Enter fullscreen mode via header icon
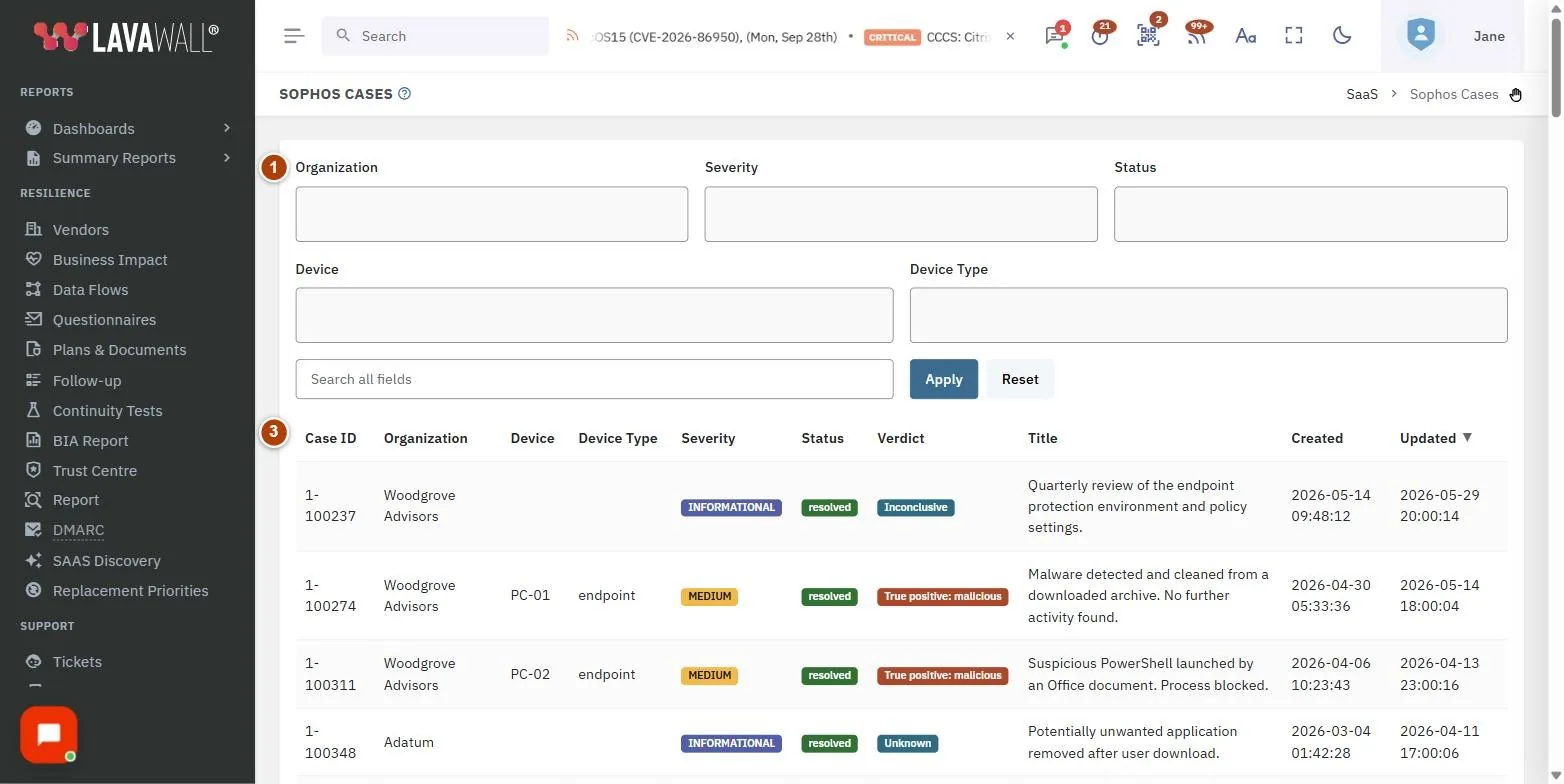This screenshot has width=1564, height=784. pos(1294,36)
